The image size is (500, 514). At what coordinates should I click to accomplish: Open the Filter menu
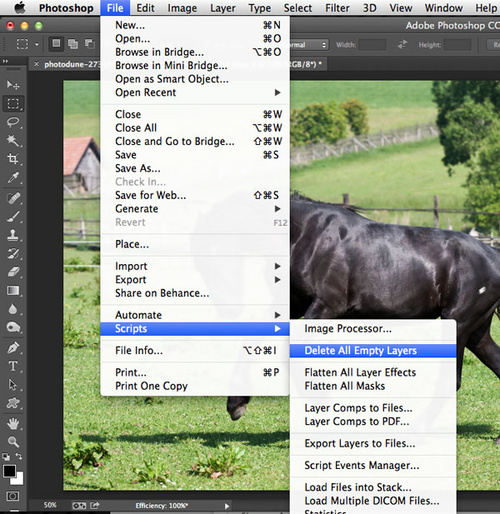pos(337,8)
